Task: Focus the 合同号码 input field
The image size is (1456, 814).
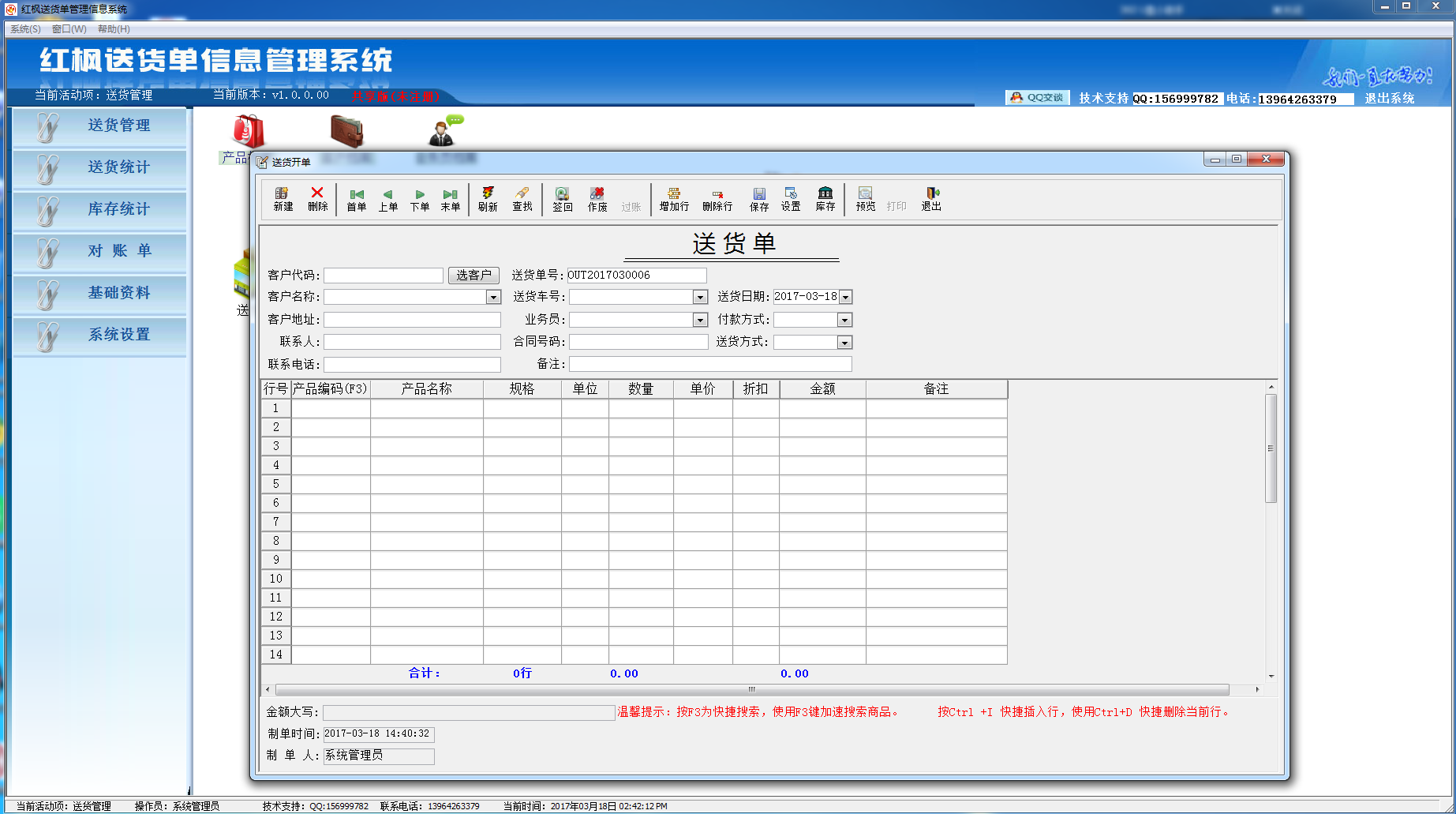Action: tap(638, 342)
